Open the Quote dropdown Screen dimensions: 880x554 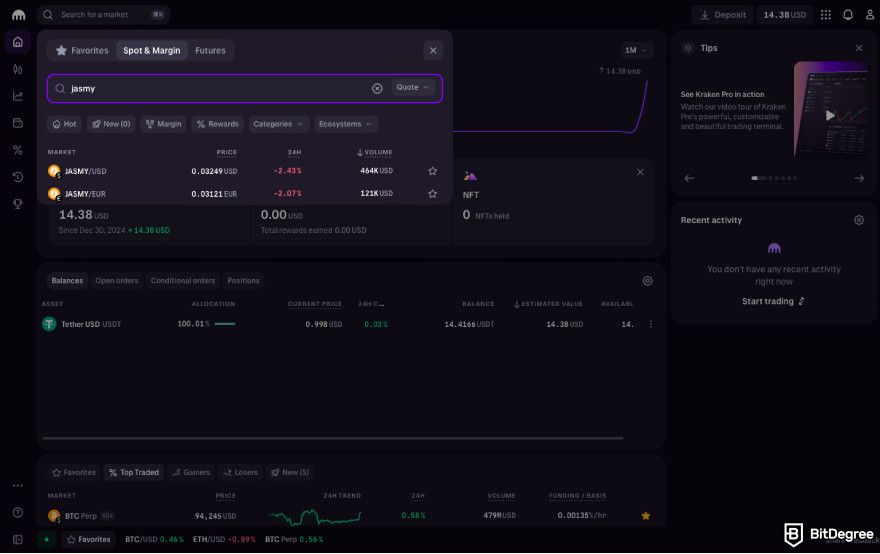(412, 88)
